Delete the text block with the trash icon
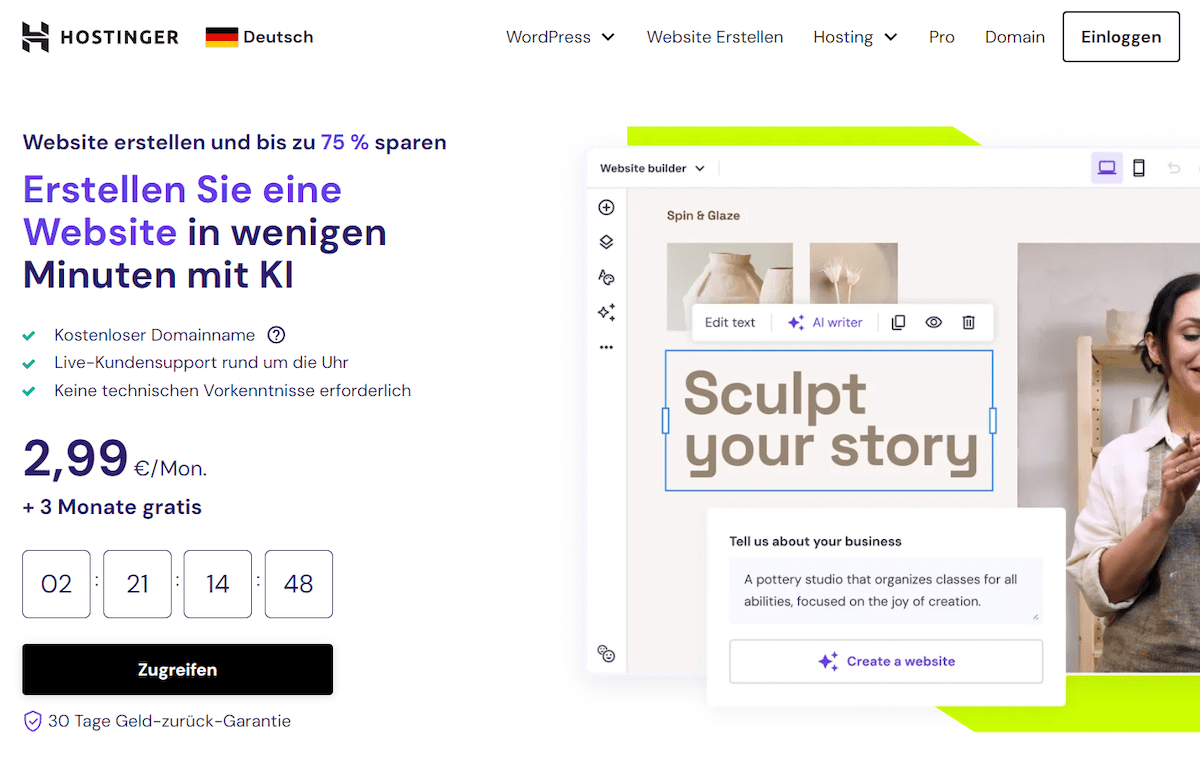This screenshot has width=1200, height=766. (968, 322)
